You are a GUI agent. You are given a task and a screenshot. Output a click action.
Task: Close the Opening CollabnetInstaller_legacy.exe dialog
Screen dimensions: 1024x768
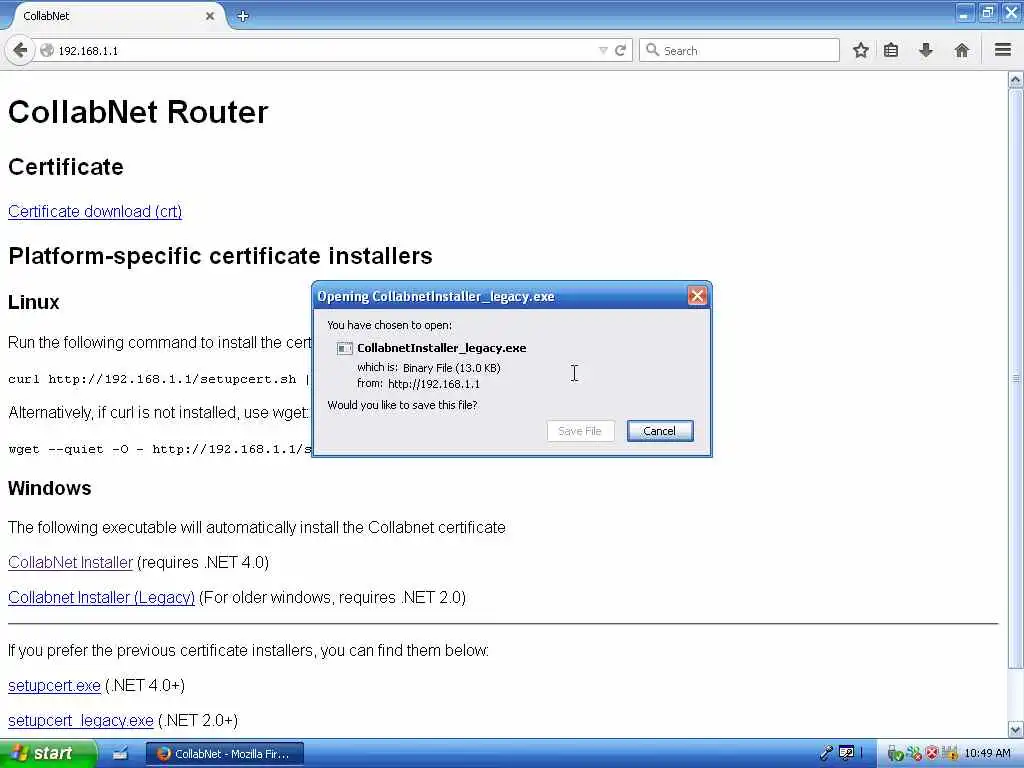click(697, 296)
